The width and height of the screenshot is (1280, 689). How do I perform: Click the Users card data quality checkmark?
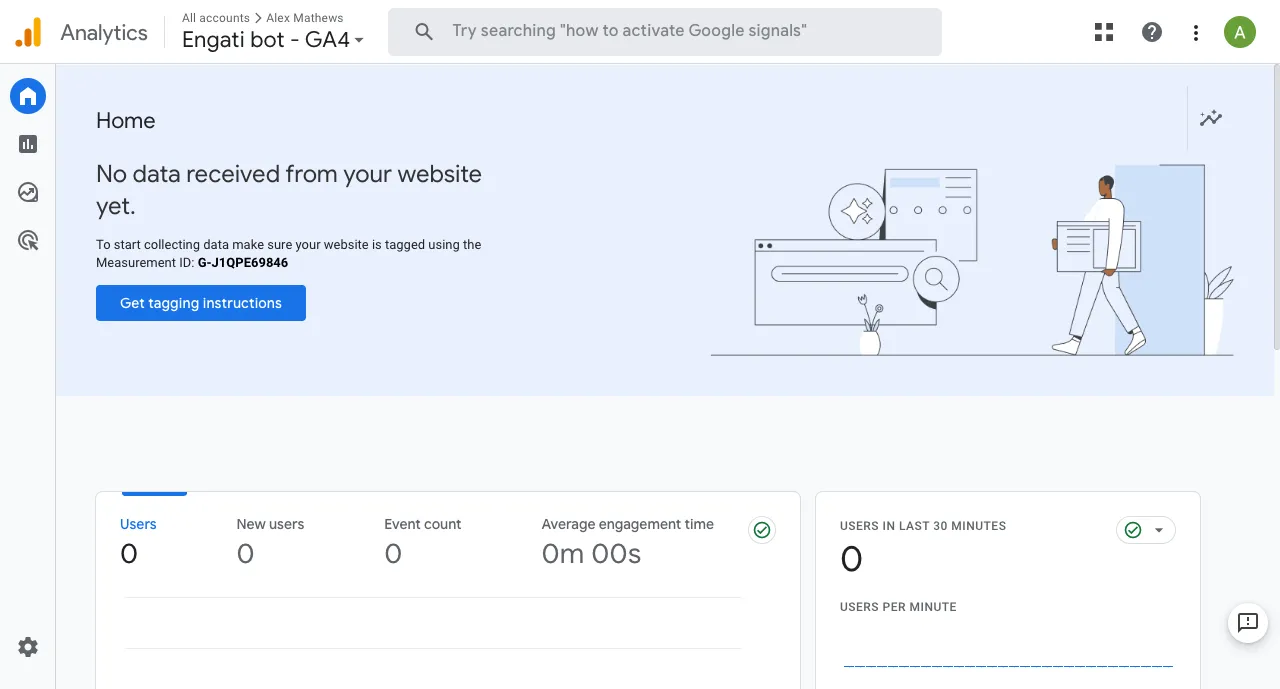coord(762,530)
